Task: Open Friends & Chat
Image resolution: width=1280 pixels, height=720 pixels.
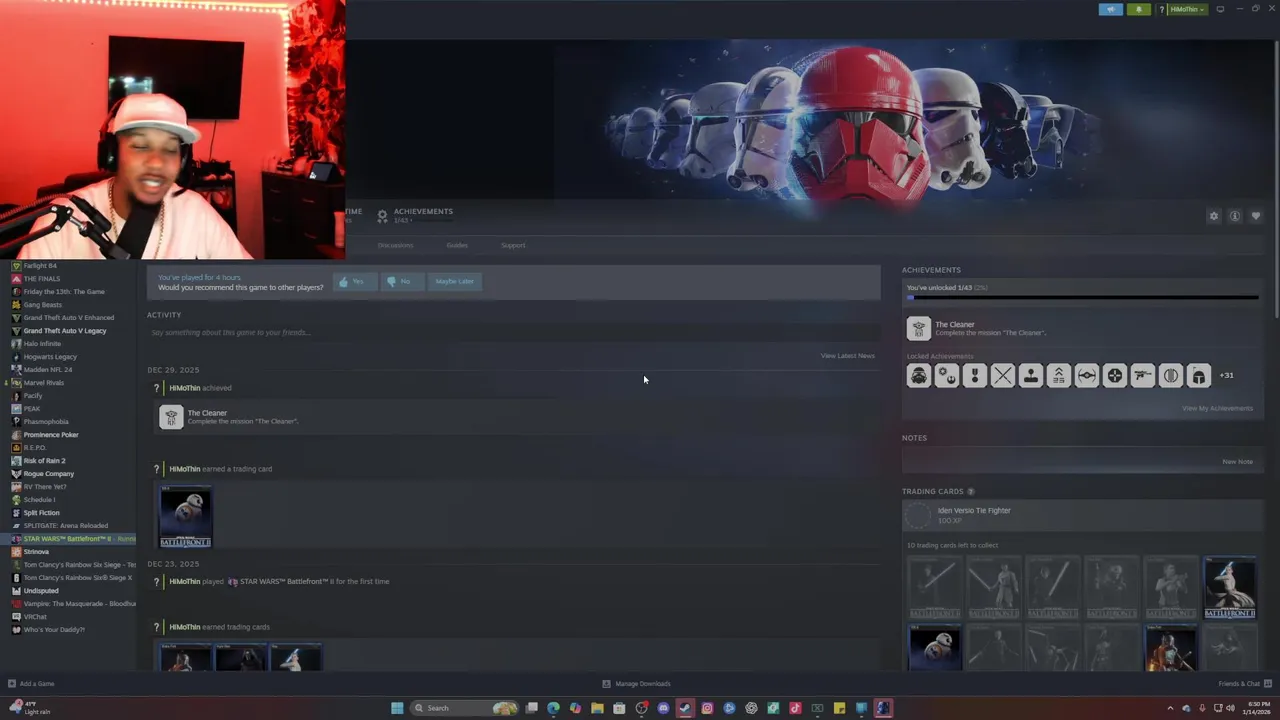Action: (x=1243, y=684)
